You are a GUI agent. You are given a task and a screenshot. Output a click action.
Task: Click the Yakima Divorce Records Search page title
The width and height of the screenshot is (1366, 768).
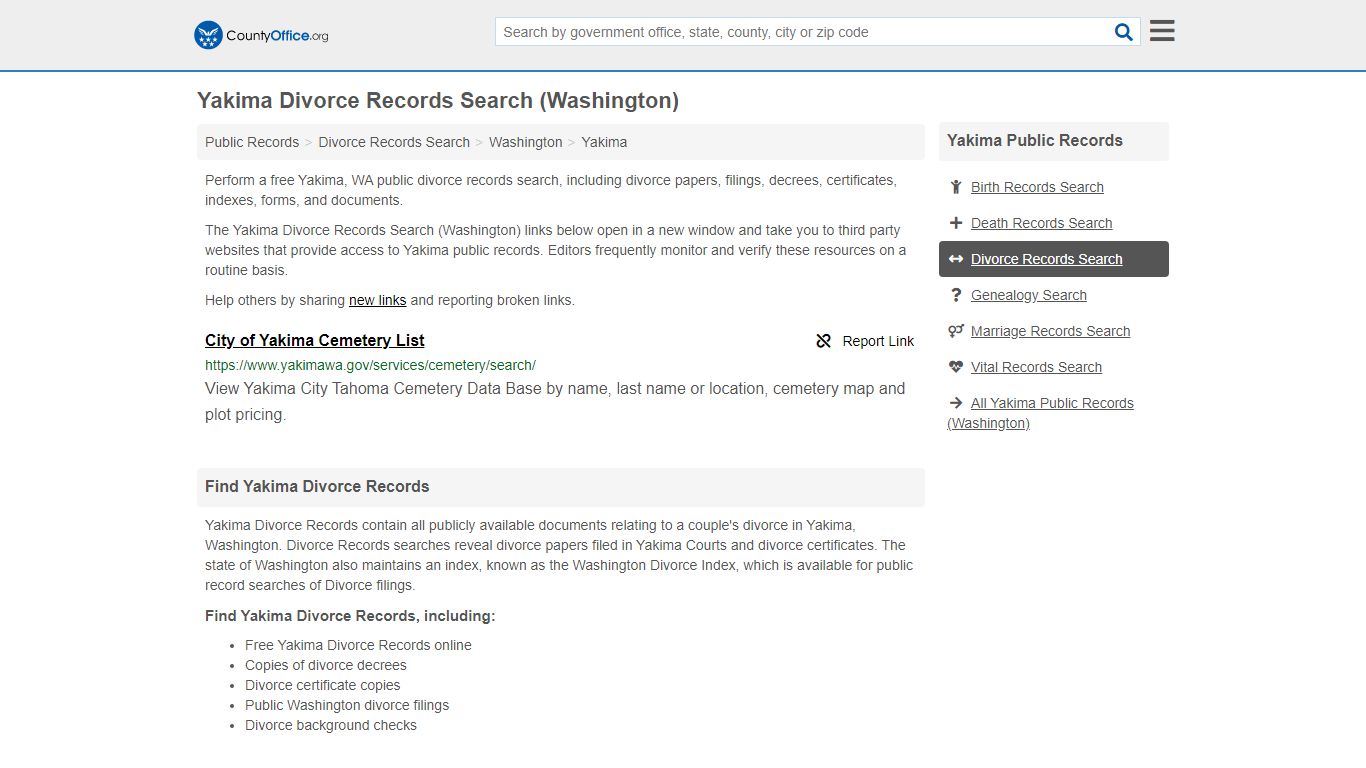438,101
